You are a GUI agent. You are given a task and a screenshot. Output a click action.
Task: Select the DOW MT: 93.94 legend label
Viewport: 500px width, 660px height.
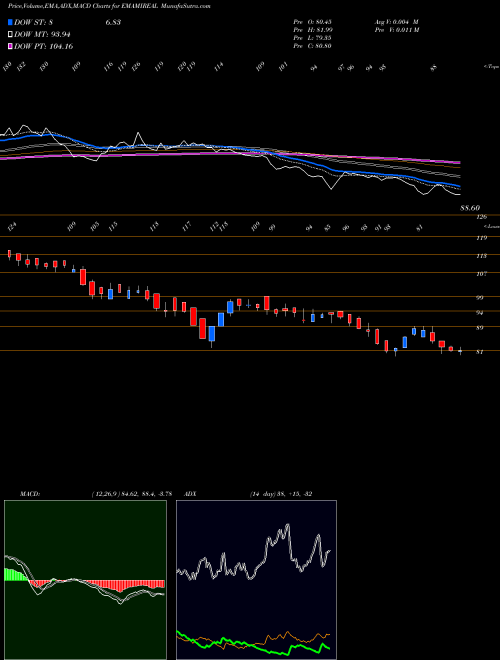tap(42, 35)
